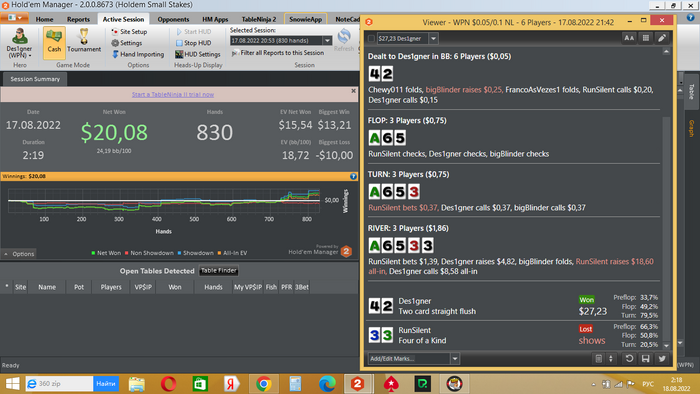This screenshot has height=394, width=700.
Task: Open Microsoft Edge from the taskbar
Action: click(327, 384)
